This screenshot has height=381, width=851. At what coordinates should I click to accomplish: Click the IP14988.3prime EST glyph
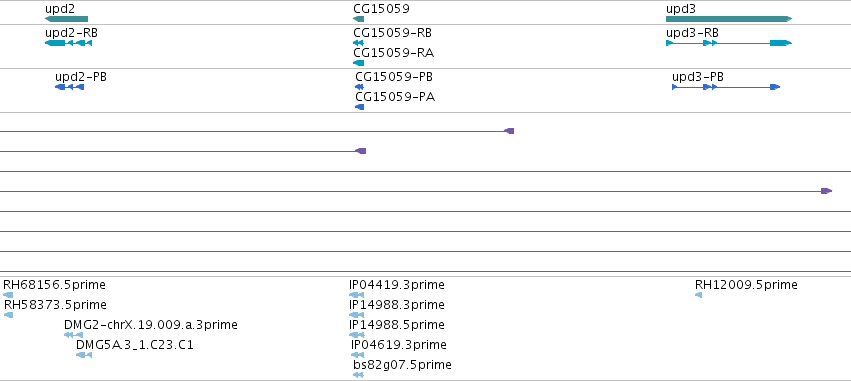pyautogui.click(x=357, y=315)
